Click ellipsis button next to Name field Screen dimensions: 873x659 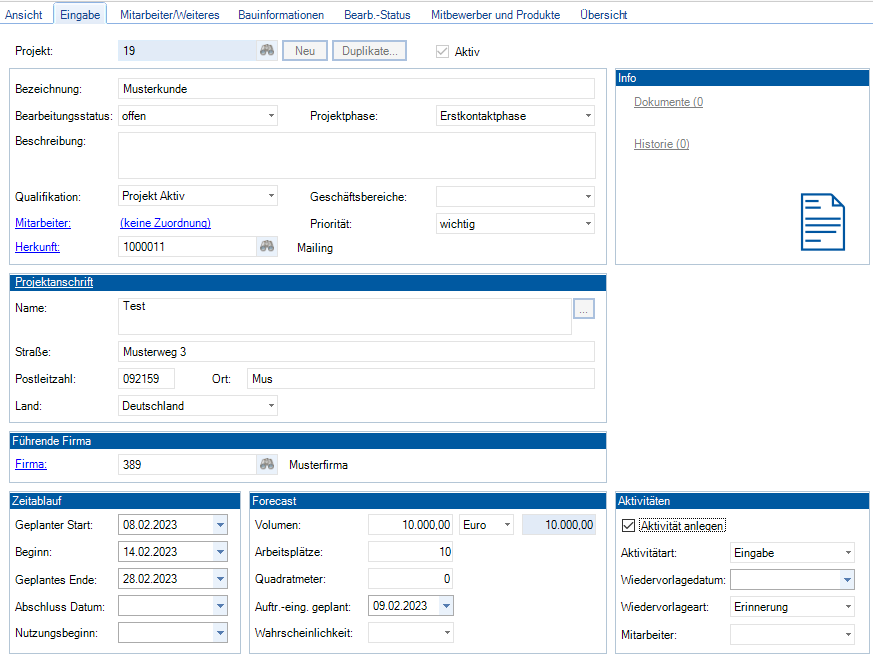pos(584,309)
